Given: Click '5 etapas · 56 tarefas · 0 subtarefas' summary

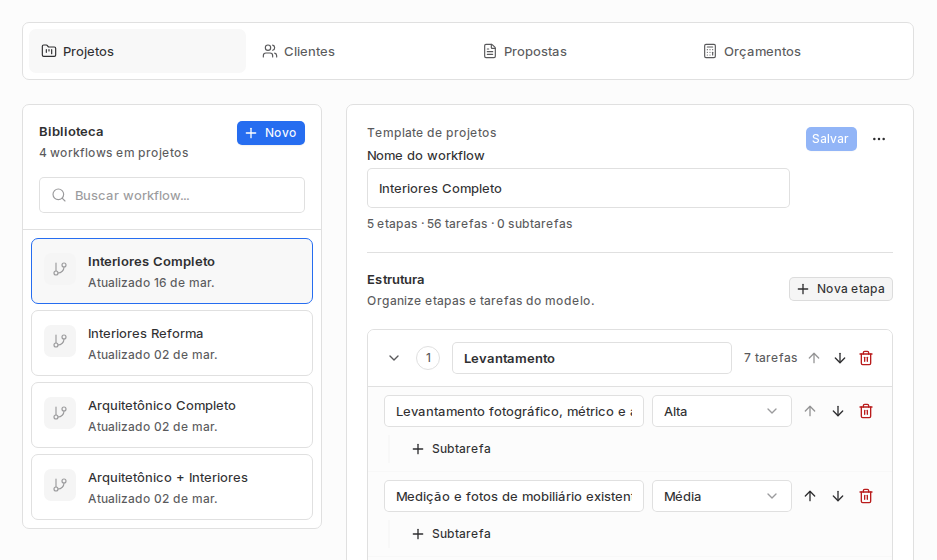Looking at the screenshot, I should [x=470, y=224].
